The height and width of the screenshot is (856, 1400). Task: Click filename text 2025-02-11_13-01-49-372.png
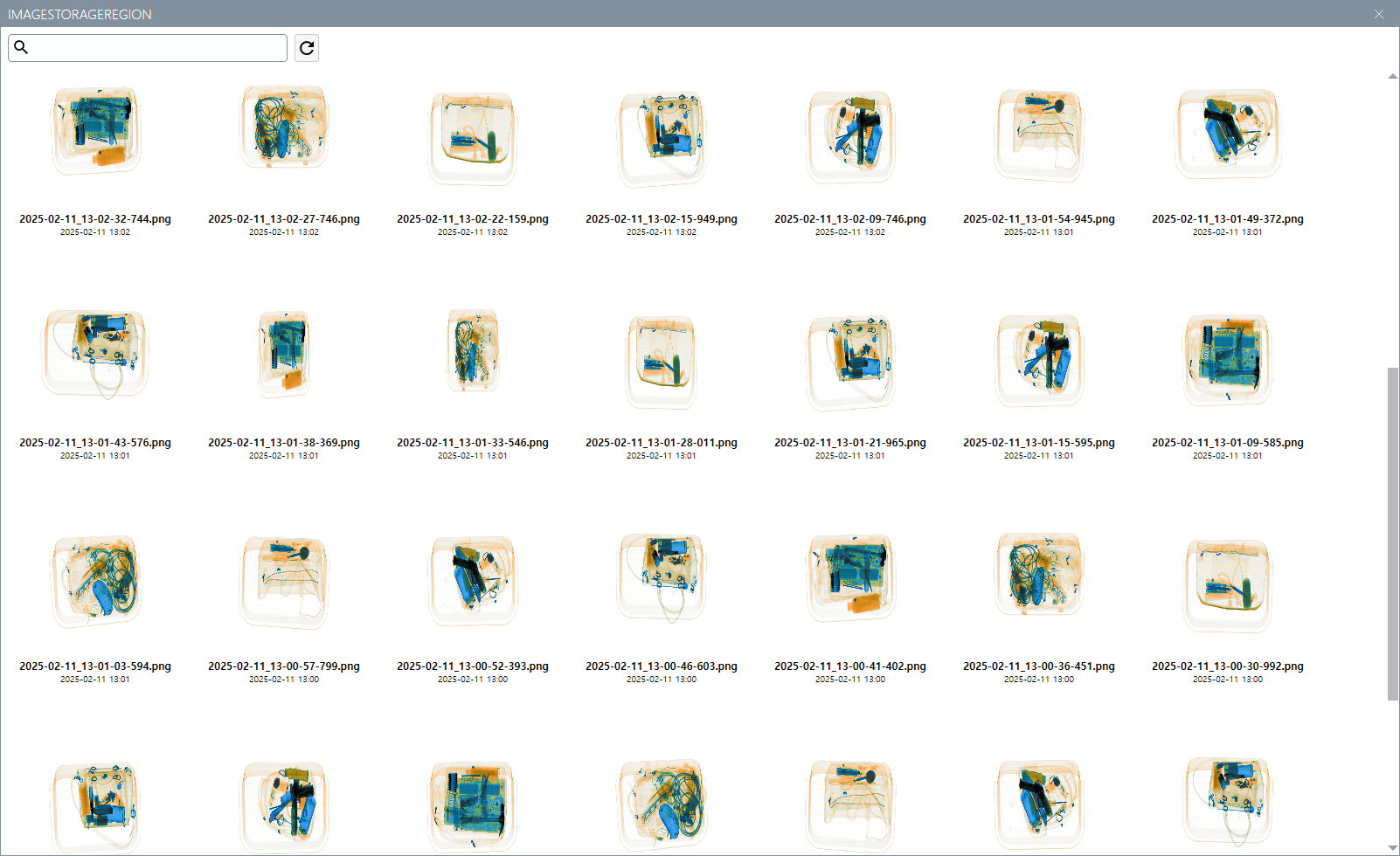tap(1228, 219)
